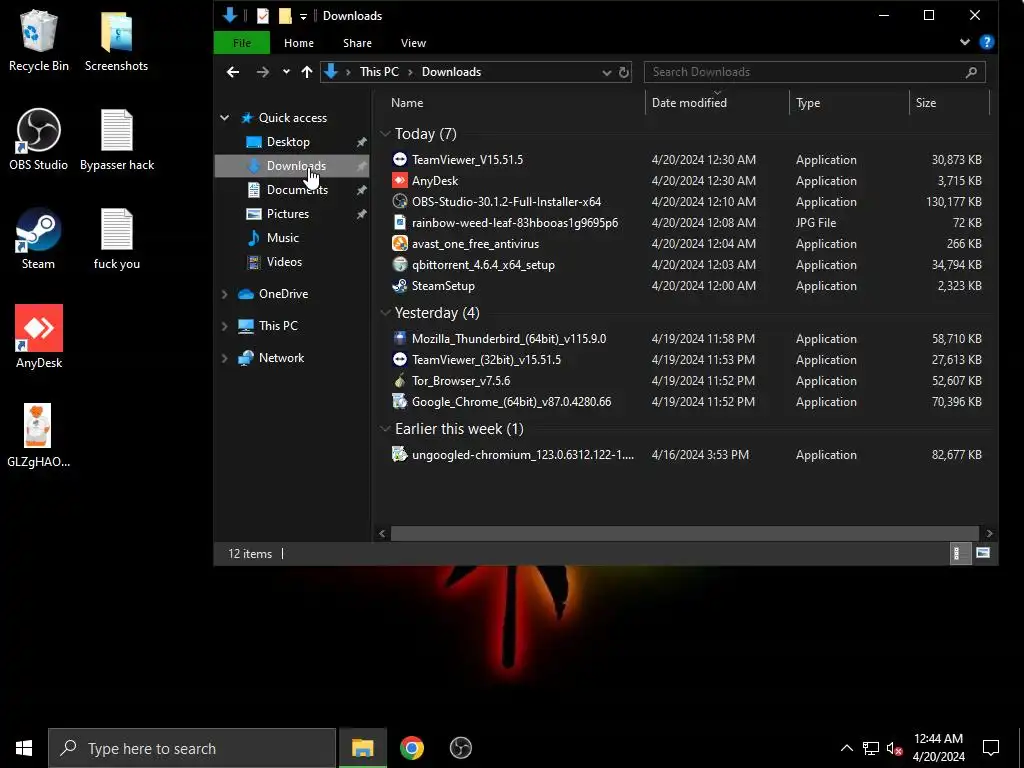The width and height of the screenshot is (1024, 768).
Task: Click the ungoogled-chromium file icon
Action: (400, 454)
